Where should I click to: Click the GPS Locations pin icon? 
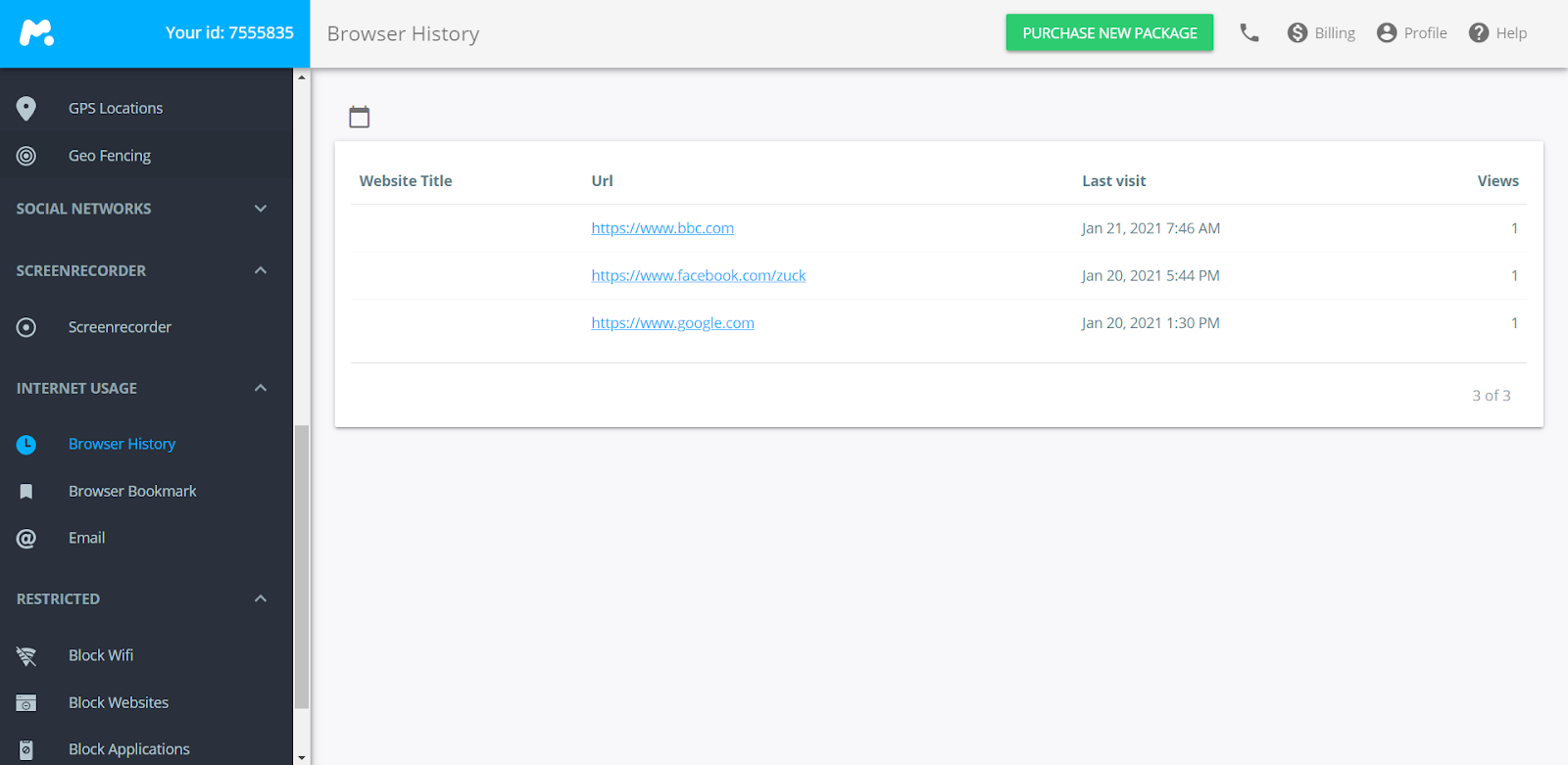click(26, 109)
